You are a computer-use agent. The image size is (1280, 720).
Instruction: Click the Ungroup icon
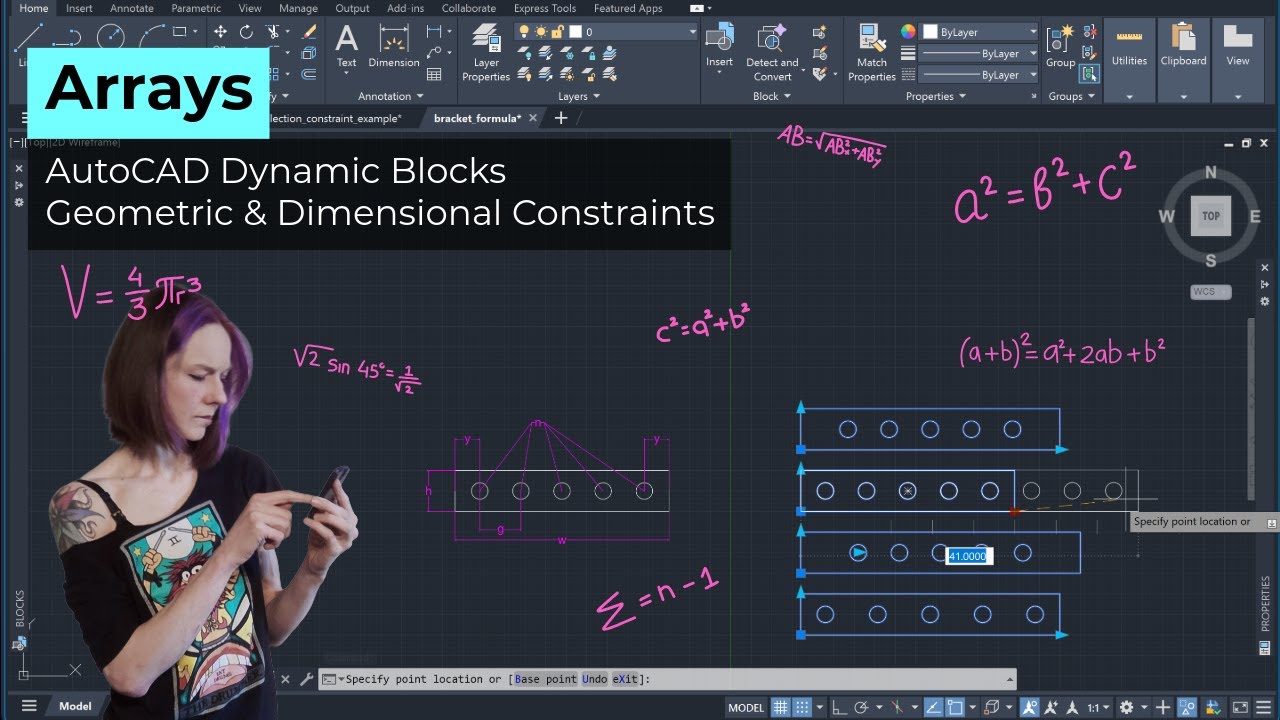click(1089, 33)
